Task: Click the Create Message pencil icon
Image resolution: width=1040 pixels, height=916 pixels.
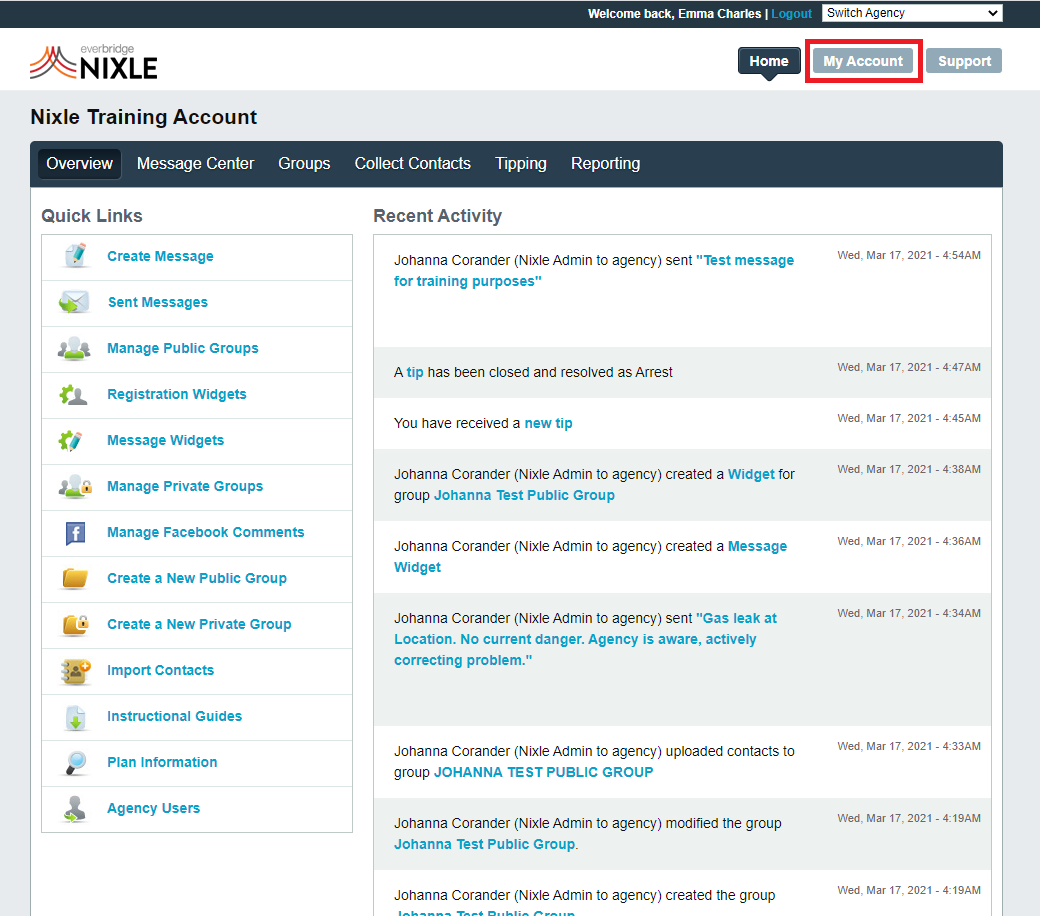Action: [75, 256]
